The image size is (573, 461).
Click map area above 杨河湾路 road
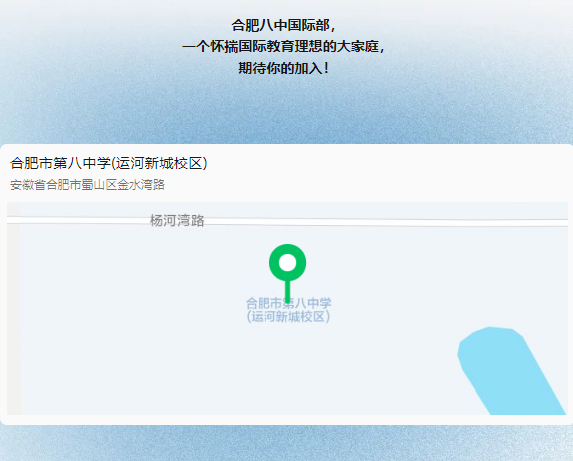329,209
